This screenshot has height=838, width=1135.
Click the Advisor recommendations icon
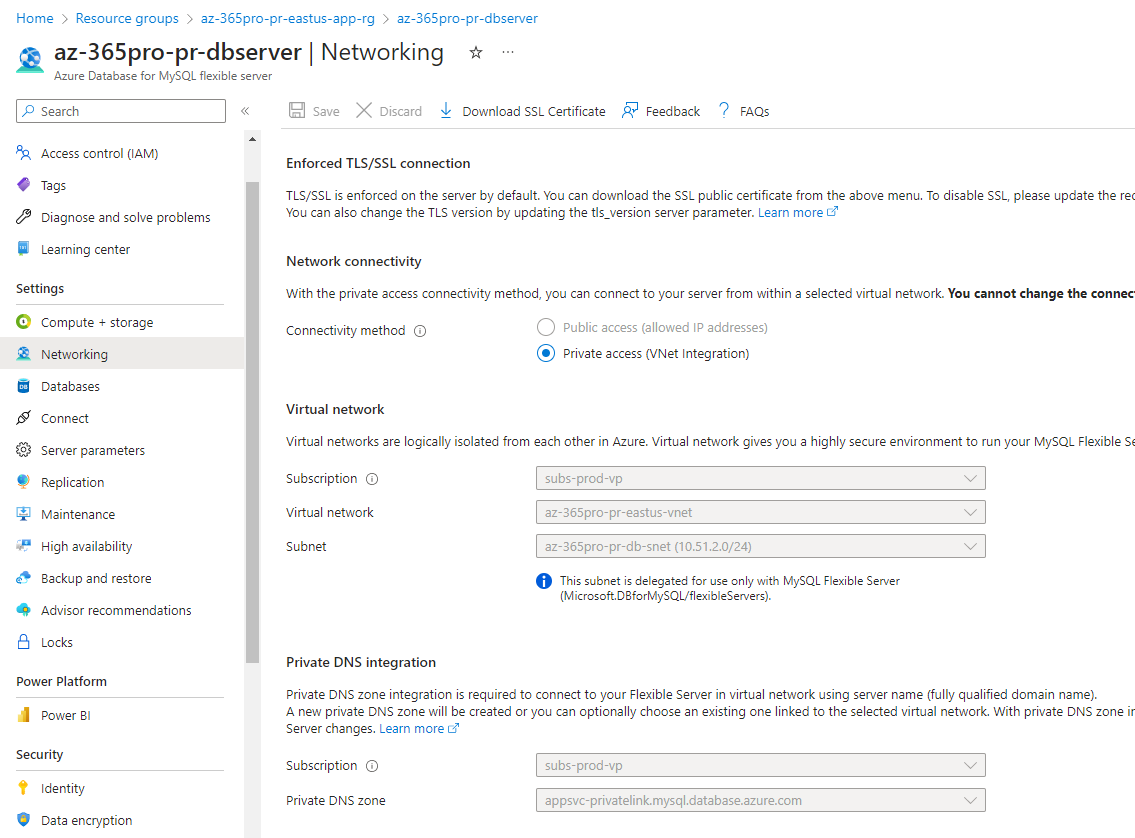tap(23, 609)
